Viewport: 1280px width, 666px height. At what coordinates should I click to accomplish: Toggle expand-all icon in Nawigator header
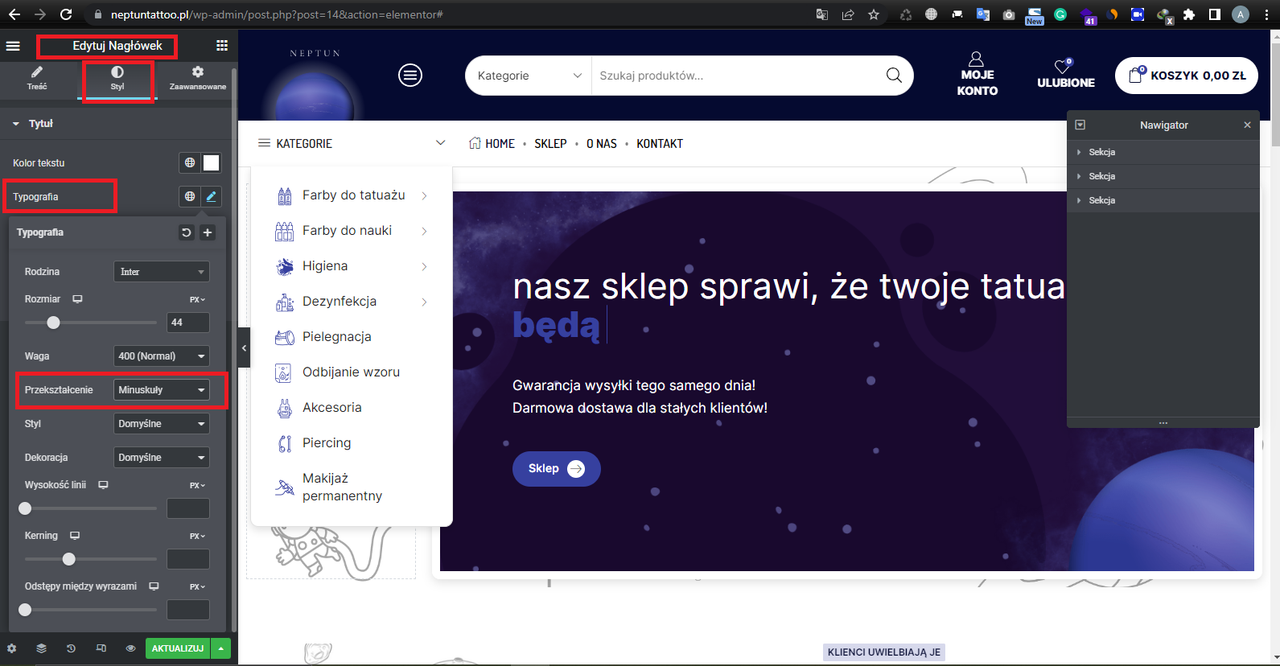tap(1081, 125)
